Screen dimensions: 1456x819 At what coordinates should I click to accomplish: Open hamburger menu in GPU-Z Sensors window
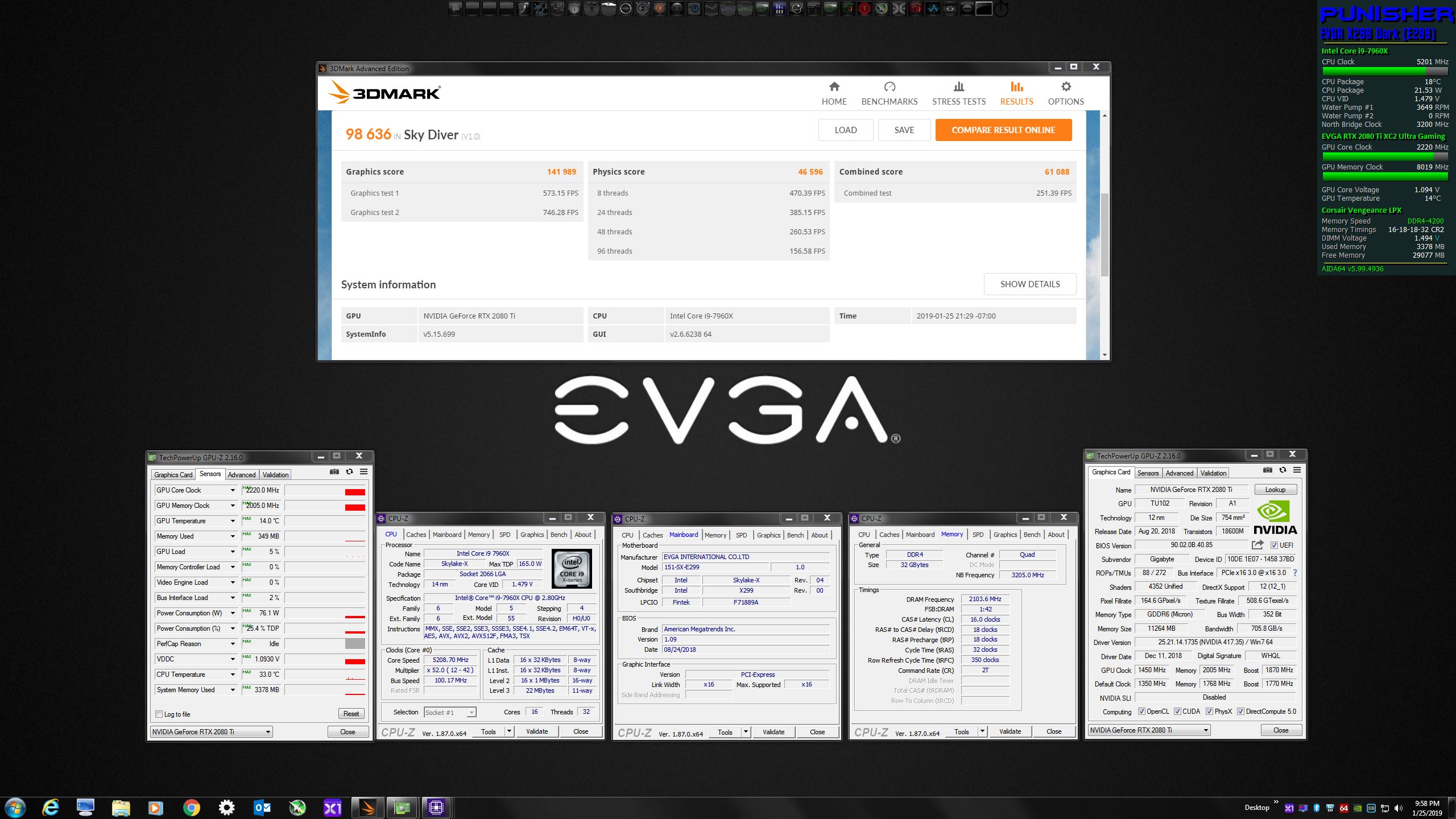click(363, 471)
